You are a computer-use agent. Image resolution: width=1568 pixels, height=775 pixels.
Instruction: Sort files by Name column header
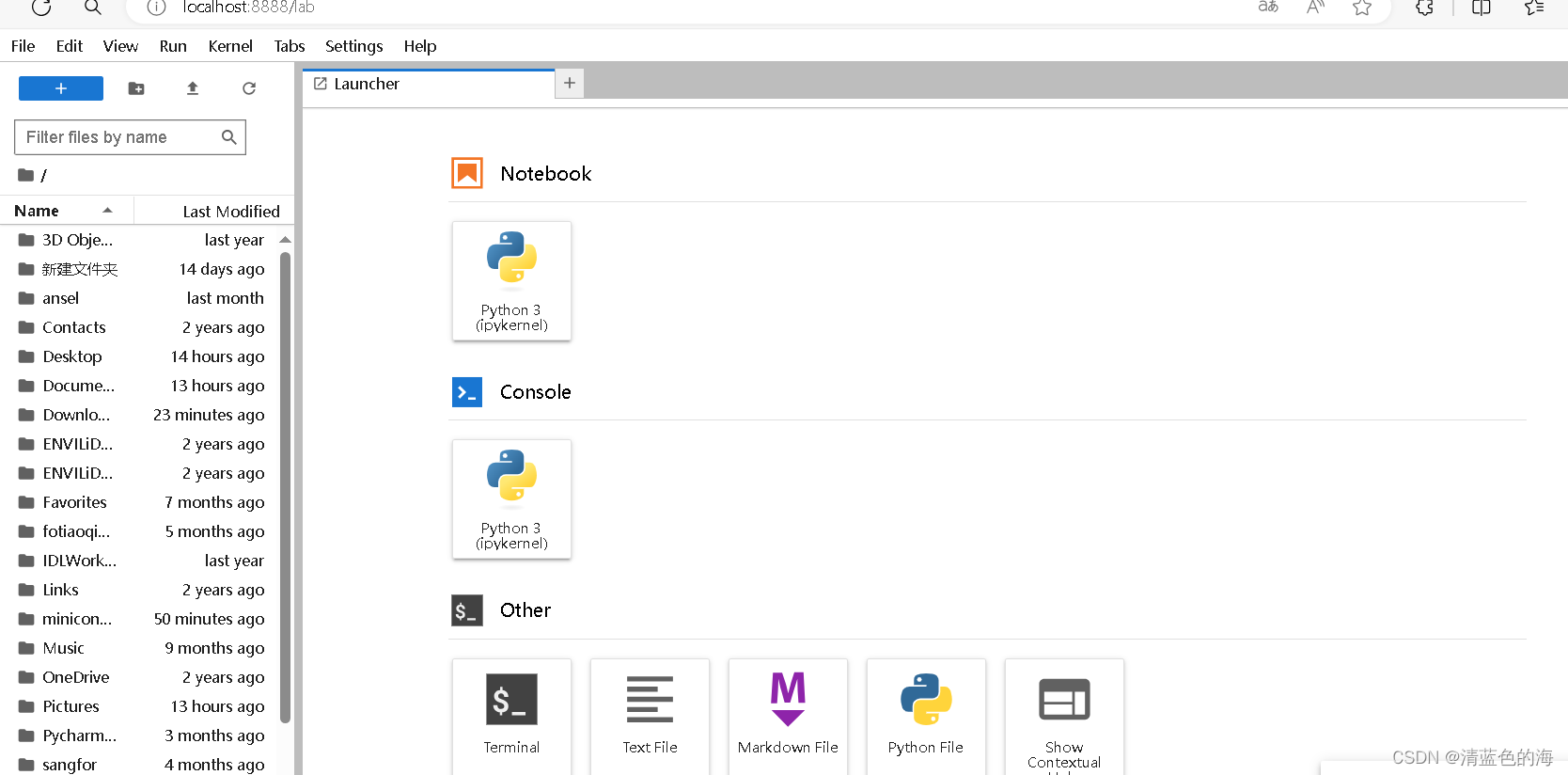click(x=67, y=211)
